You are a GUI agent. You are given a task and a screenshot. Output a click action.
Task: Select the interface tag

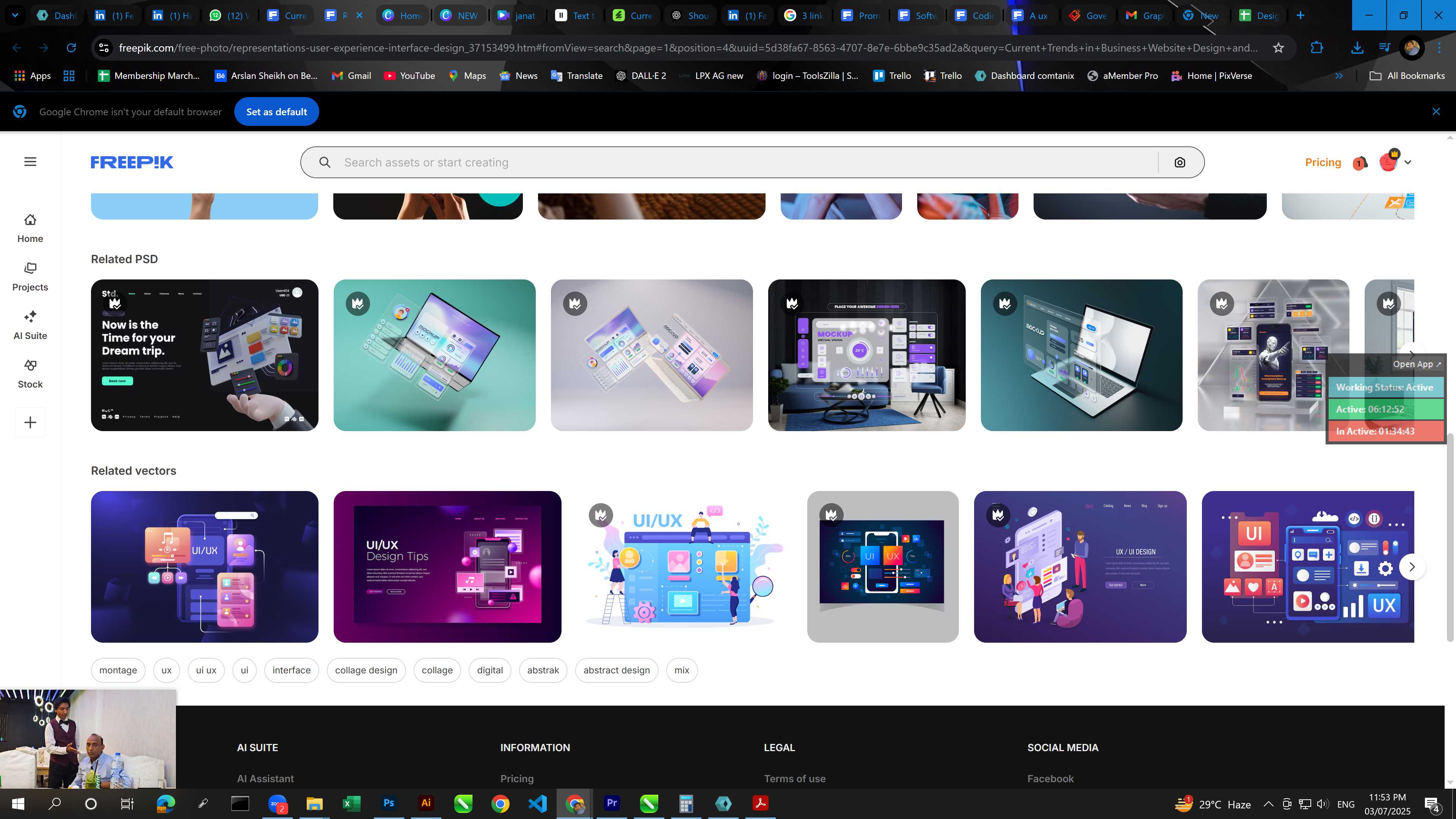291,670
